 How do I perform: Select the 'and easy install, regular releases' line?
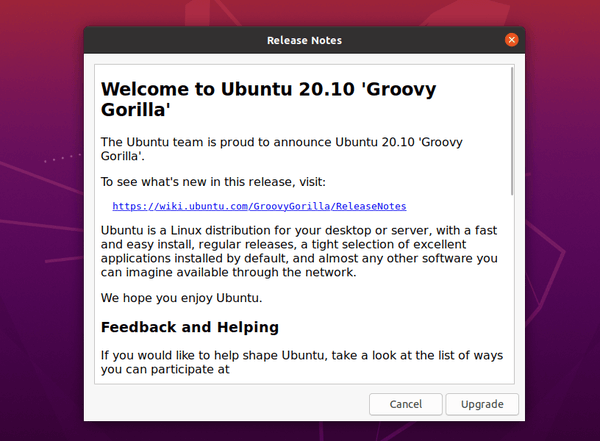pyautogui.click(x=284, y=245)
